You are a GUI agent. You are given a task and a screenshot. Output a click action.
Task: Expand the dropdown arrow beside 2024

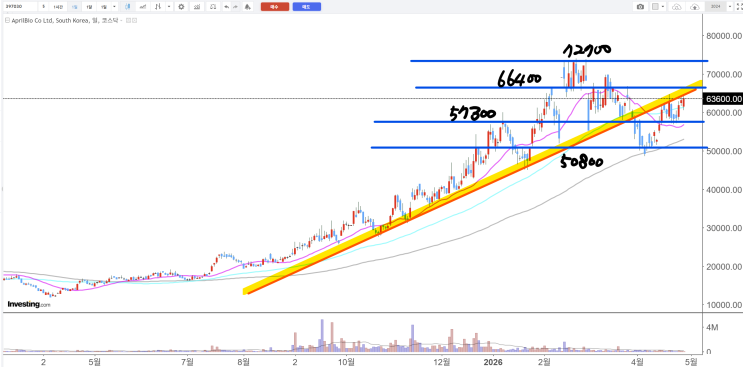pyautogui.click(x=730, y=7)
